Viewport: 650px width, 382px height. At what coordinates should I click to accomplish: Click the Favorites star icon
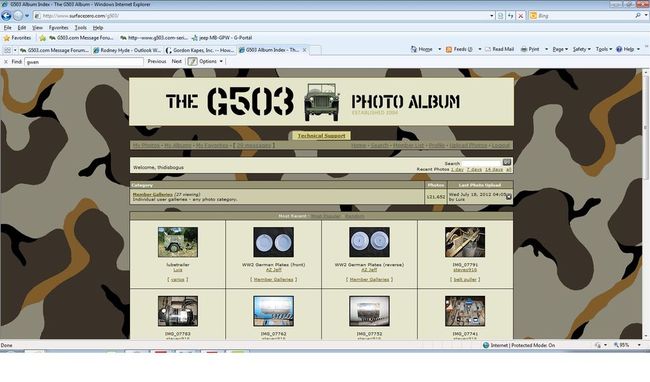click(7, 38)
